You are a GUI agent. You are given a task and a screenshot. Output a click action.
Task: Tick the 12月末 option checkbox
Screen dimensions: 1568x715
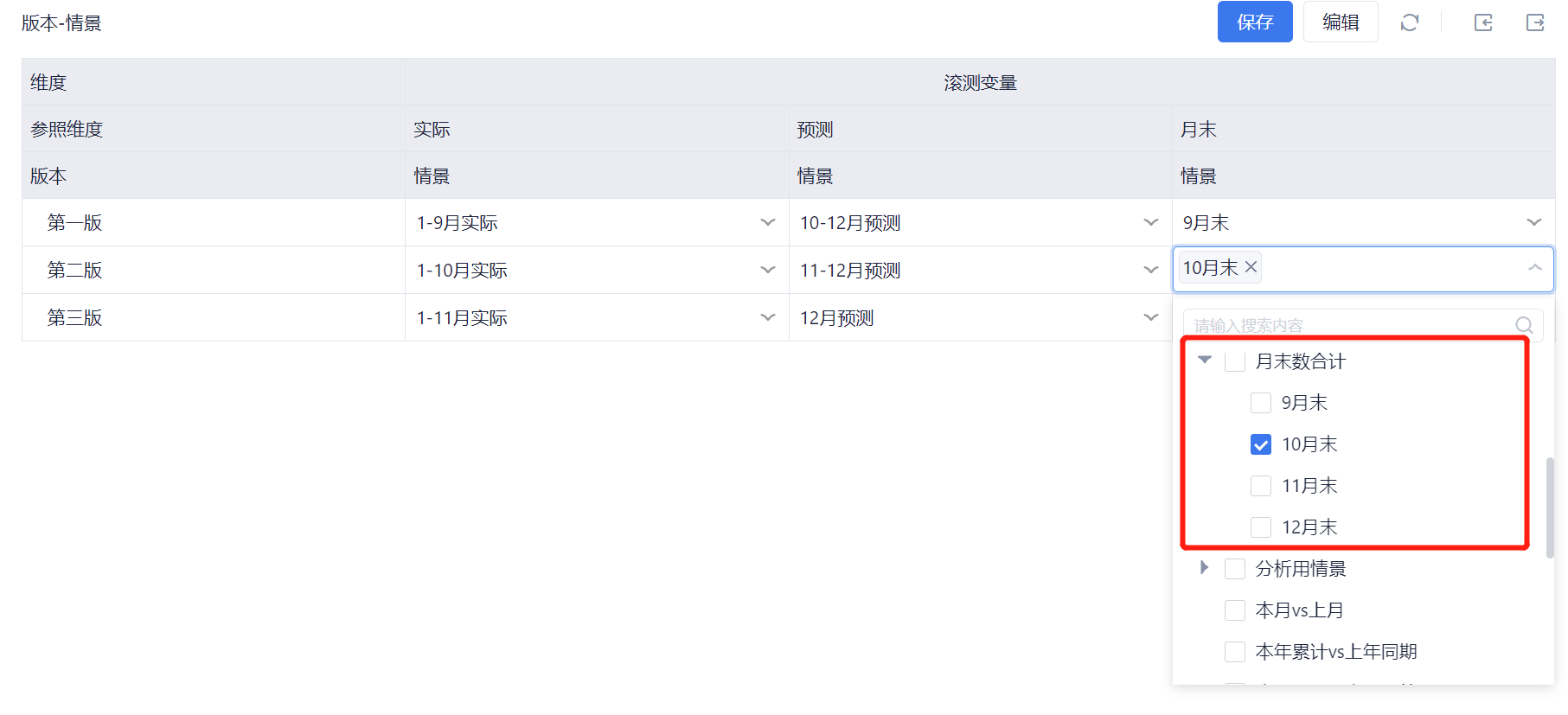1261,527
